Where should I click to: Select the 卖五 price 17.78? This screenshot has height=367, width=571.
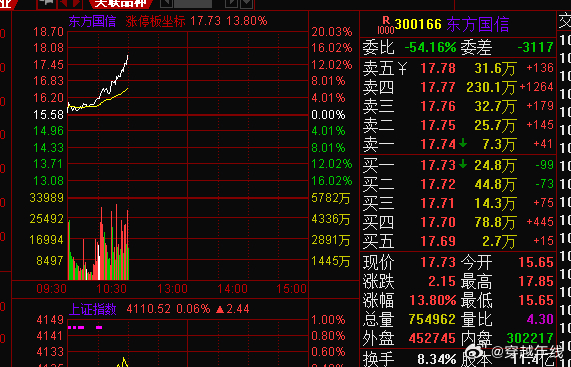(x=438, y=68)
